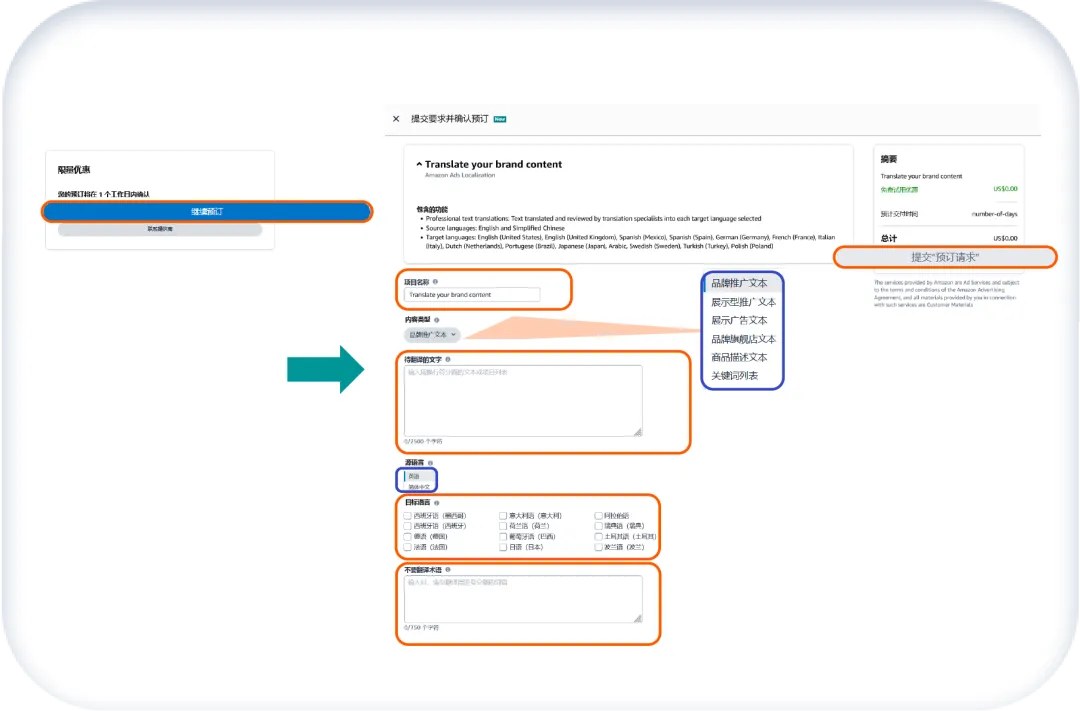Check the 阿拉伯语 checkbox
Image resolution: width=1080 pixels, height=711 pixels.
pyautogui.click(x=599, y=515)
